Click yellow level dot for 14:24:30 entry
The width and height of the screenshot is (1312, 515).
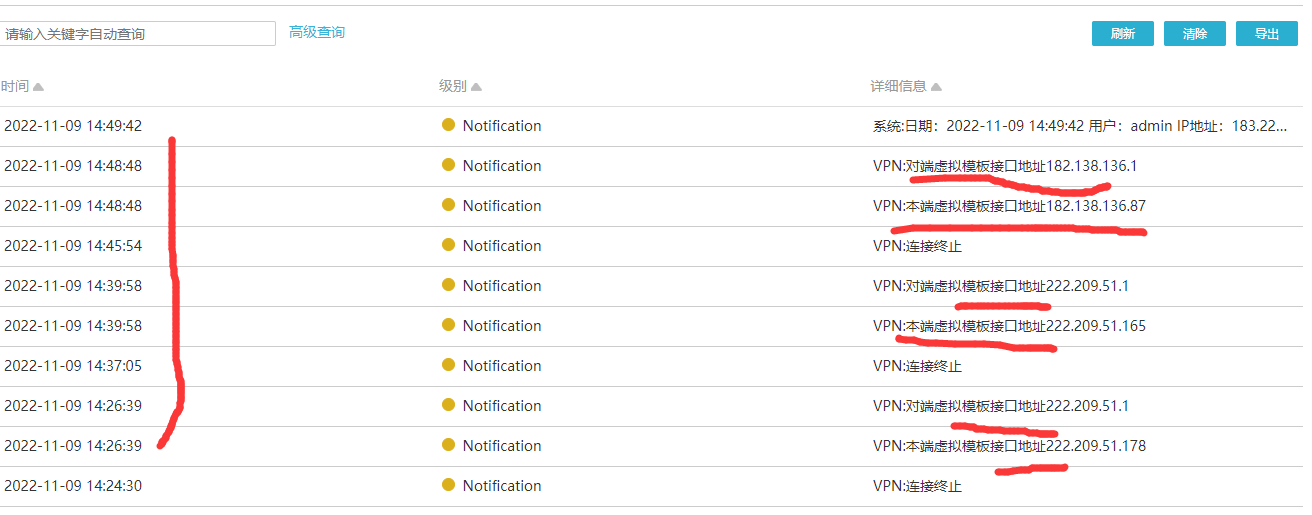point(448,485)
